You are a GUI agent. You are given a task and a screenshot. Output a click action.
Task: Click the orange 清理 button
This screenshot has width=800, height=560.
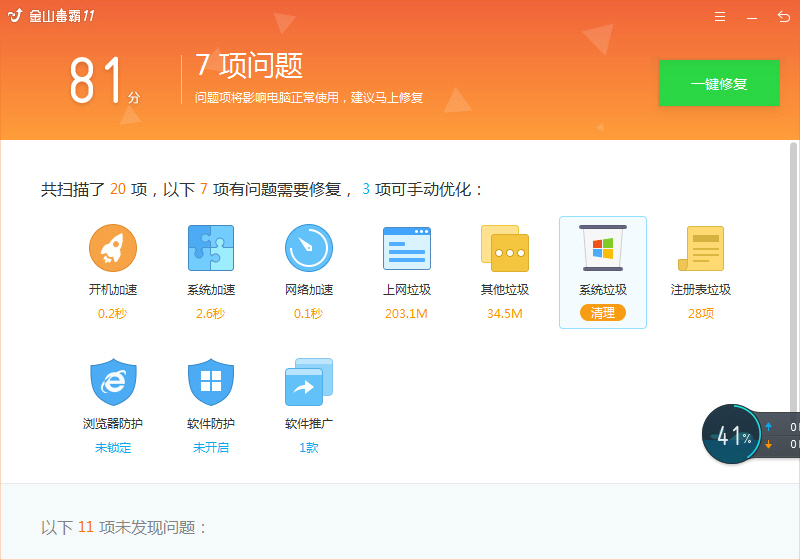pos(603,313)
